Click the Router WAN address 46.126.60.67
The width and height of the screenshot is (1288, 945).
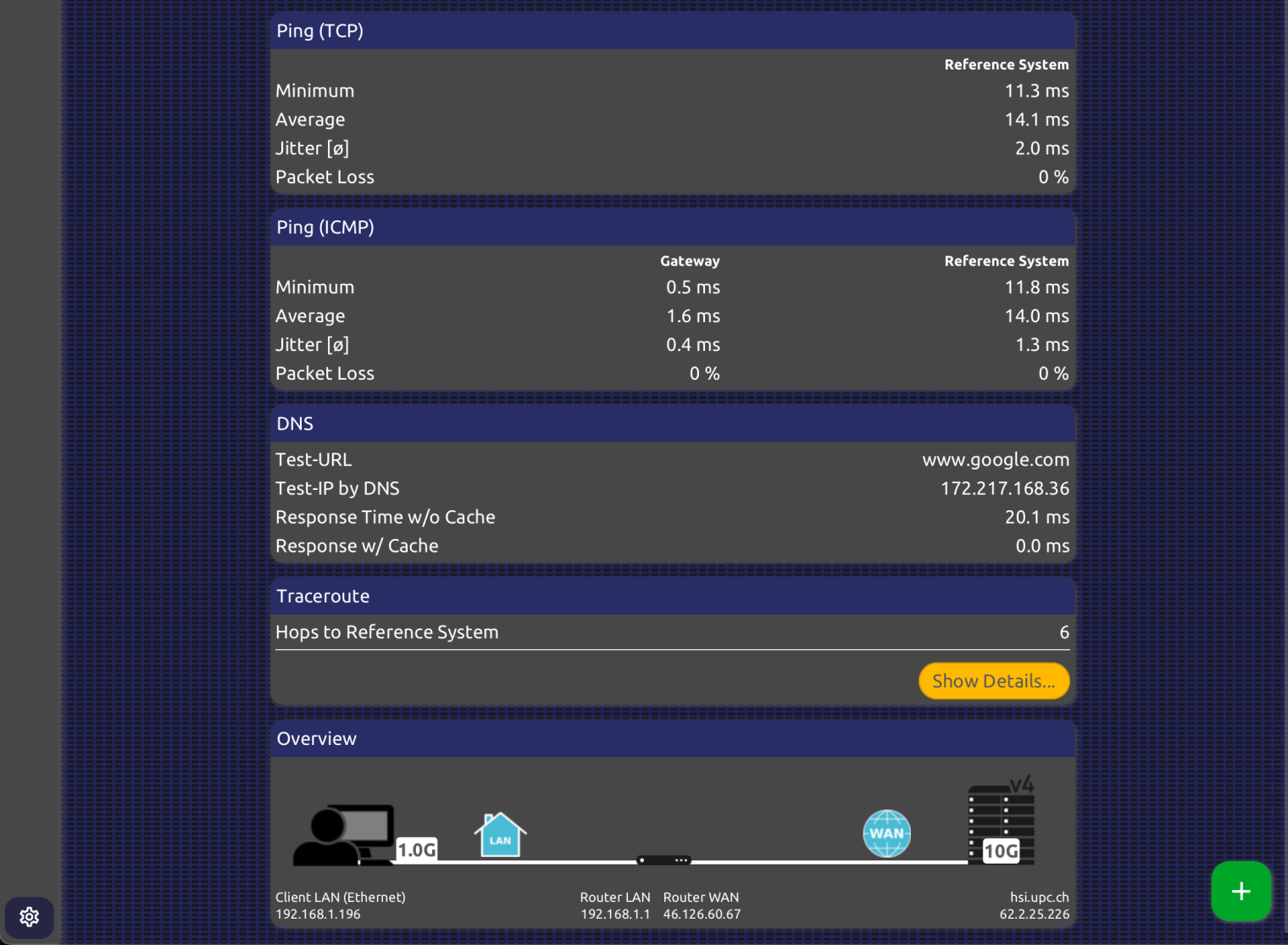tap(702, 914)
